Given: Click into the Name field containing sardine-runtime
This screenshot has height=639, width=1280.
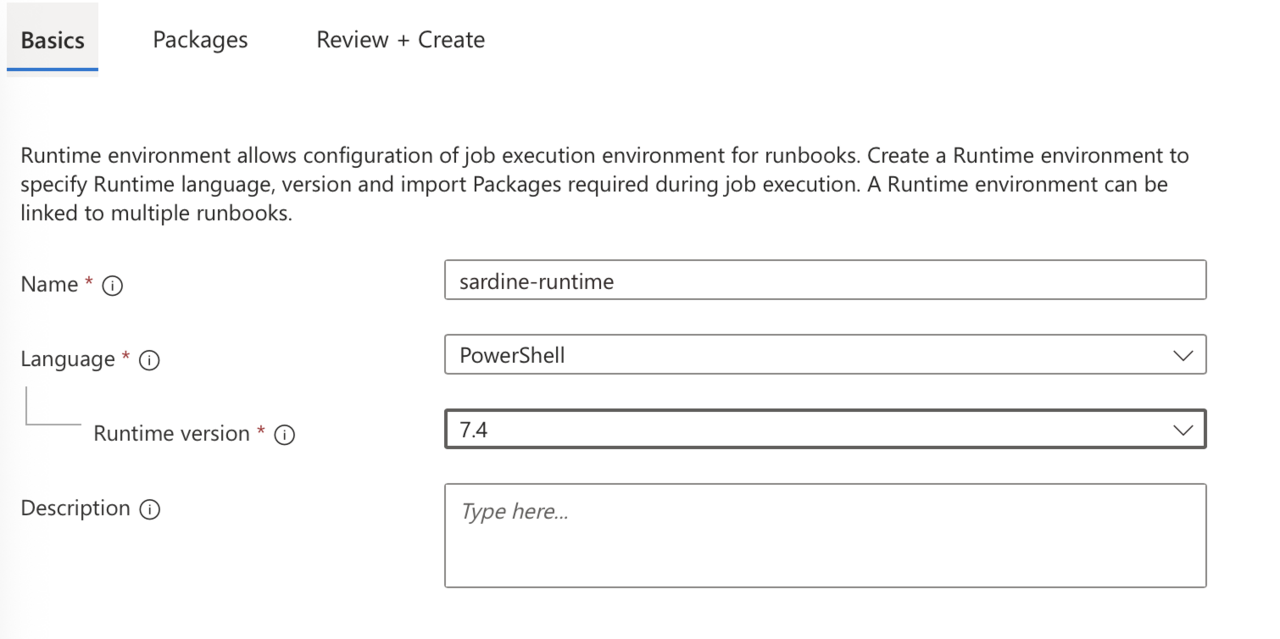Looking at the screenshot, I should [825, 280].
